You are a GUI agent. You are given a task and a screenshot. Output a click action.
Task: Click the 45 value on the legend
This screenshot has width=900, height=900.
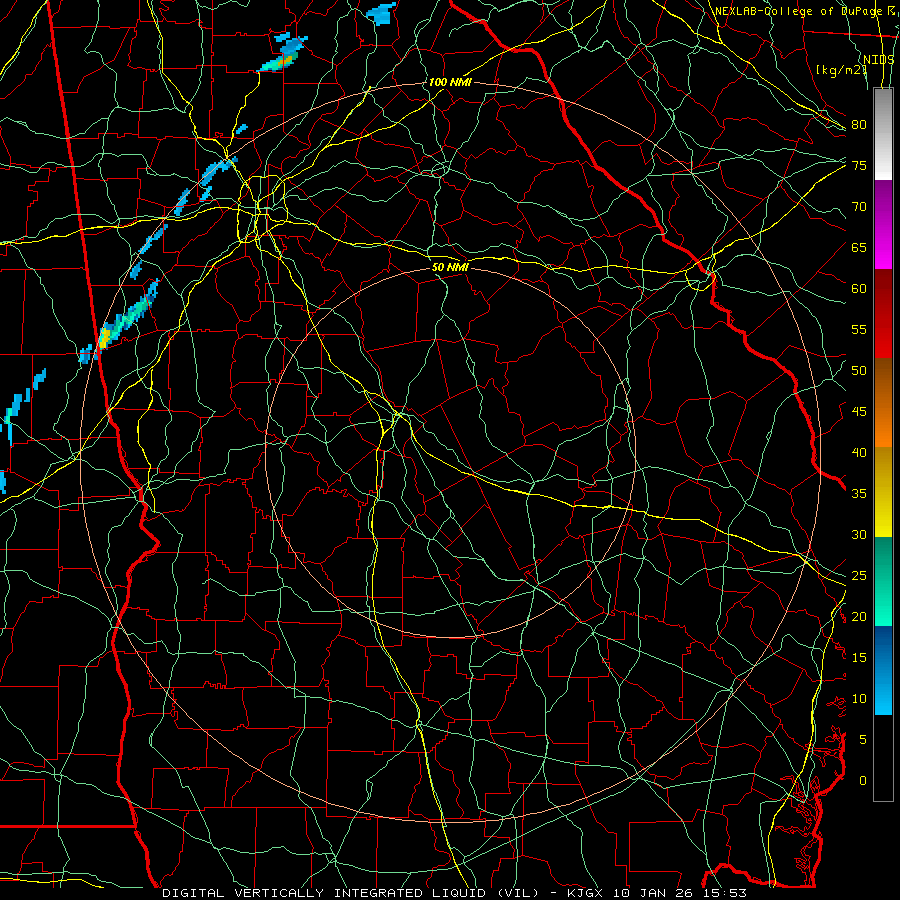(x=859, y=412)
